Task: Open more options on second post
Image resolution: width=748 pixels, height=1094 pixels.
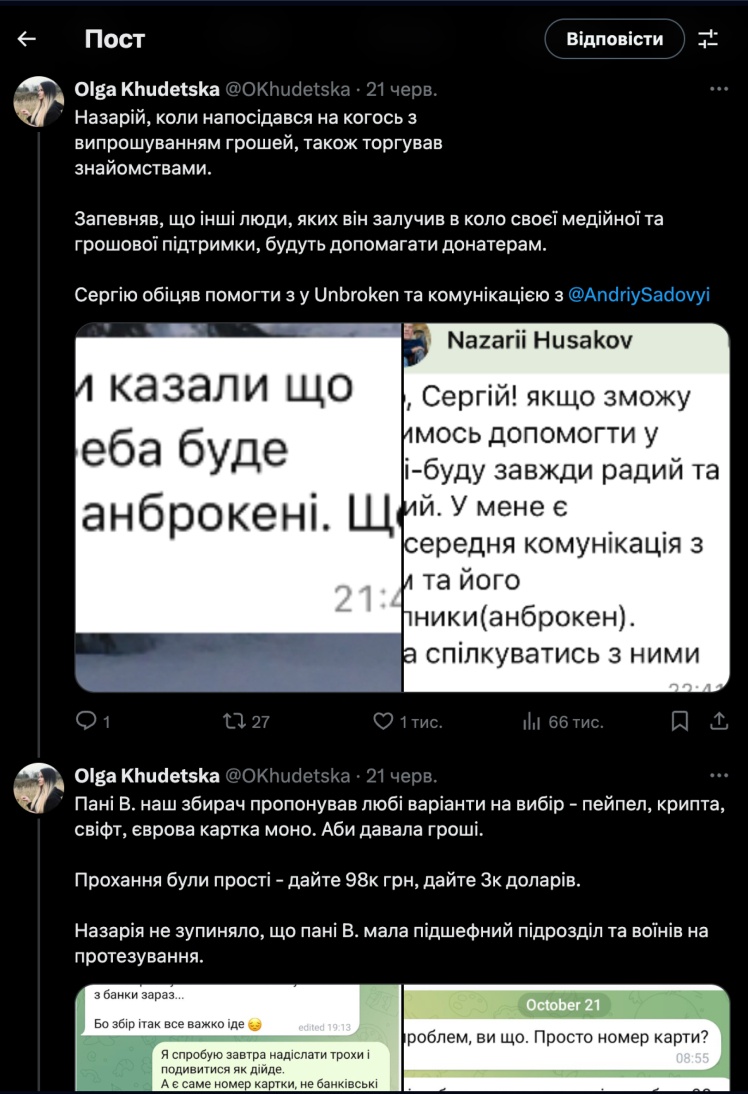Action: coord(718,775)
